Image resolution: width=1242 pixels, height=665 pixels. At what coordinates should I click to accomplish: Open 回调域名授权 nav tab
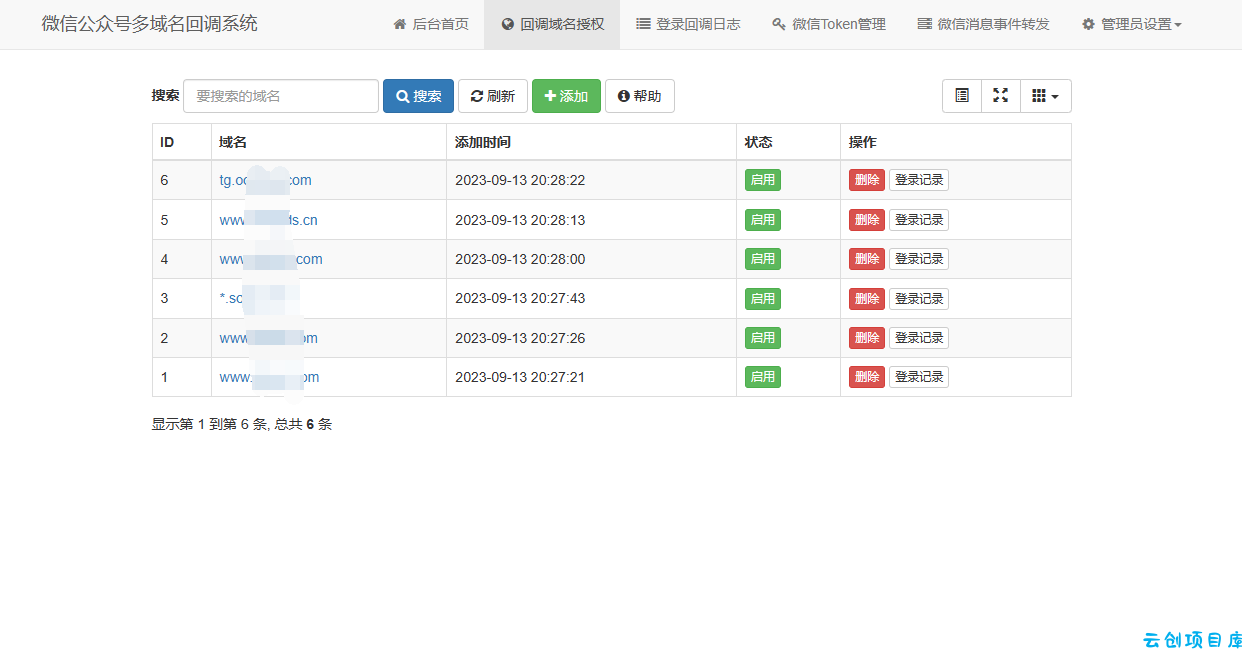552,24
